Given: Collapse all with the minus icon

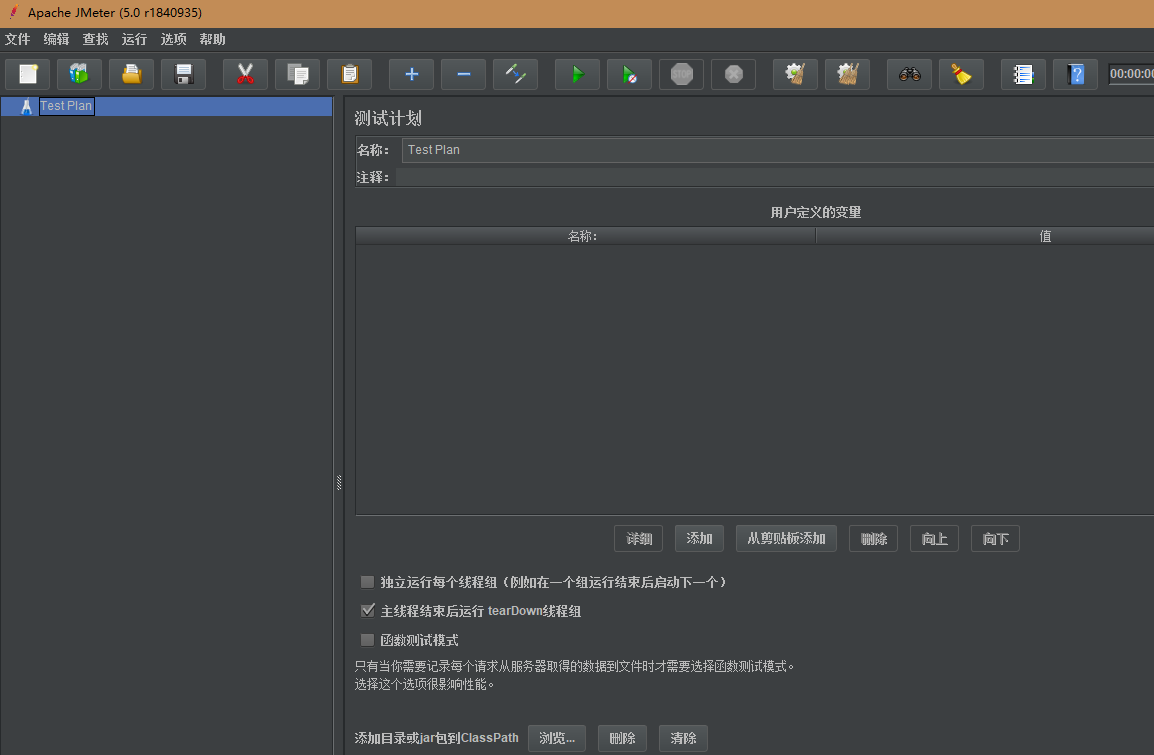Looking at the screenshot, I should point(464,74).
